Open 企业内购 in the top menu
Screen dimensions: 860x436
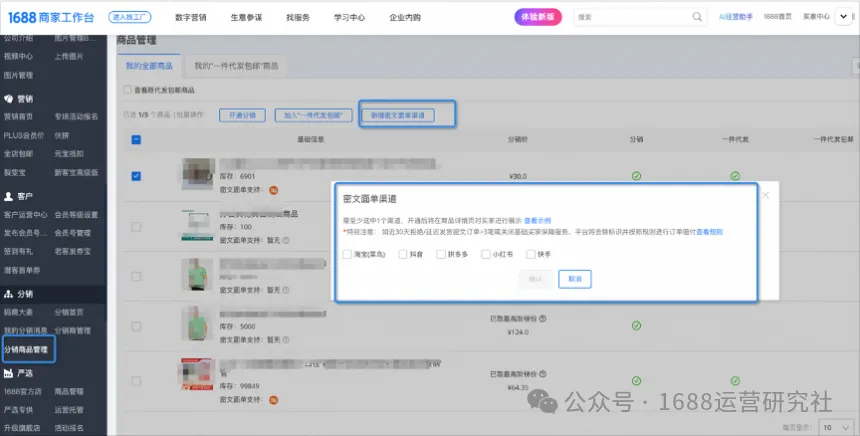405,18
